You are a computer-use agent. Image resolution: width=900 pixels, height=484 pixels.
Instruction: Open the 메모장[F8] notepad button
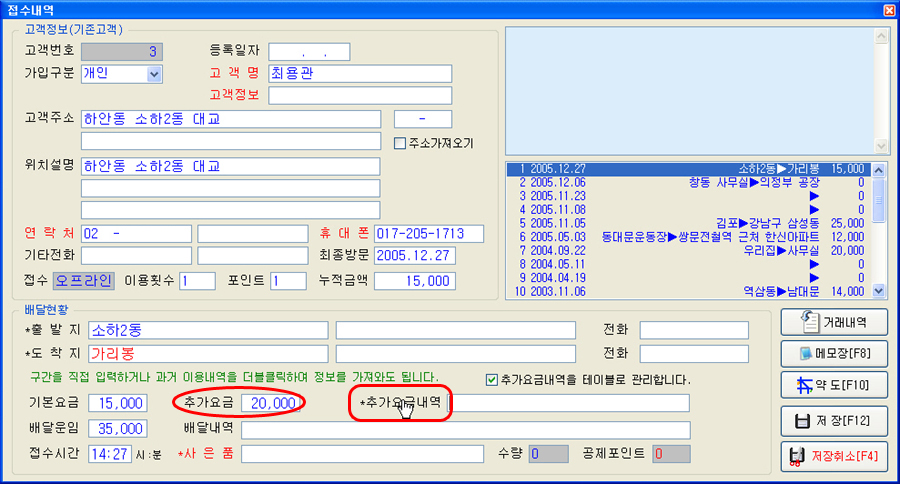pos(833,353)
